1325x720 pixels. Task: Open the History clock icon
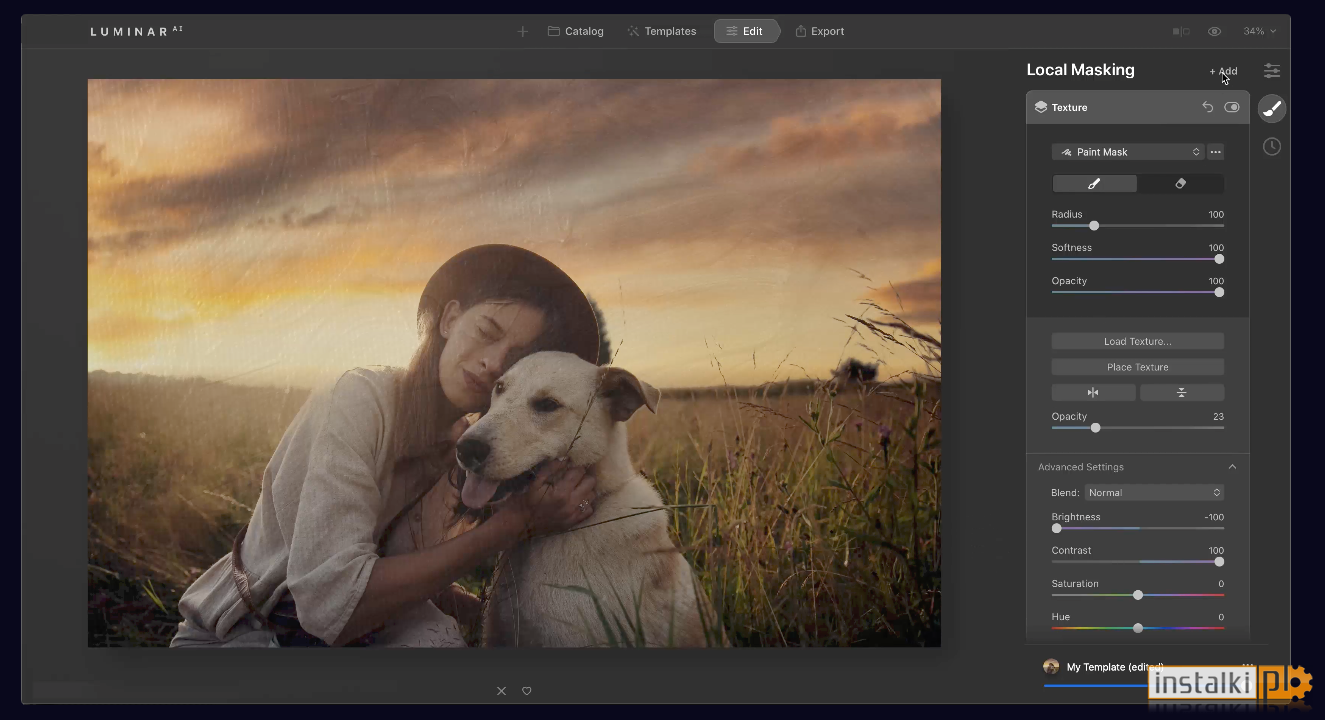1271,146
